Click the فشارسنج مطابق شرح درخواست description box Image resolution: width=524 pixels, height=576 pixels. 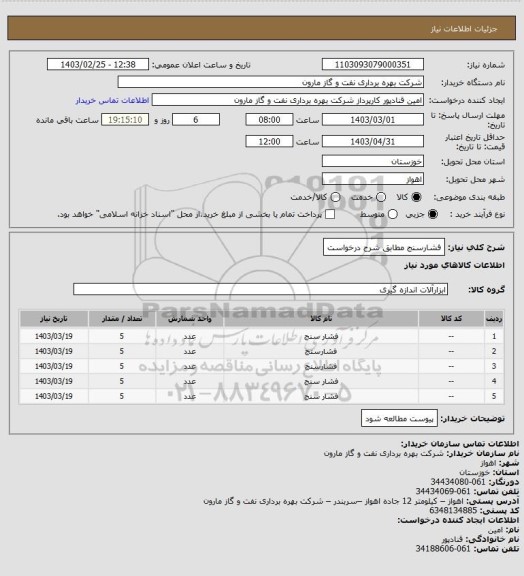pos(384,248)
